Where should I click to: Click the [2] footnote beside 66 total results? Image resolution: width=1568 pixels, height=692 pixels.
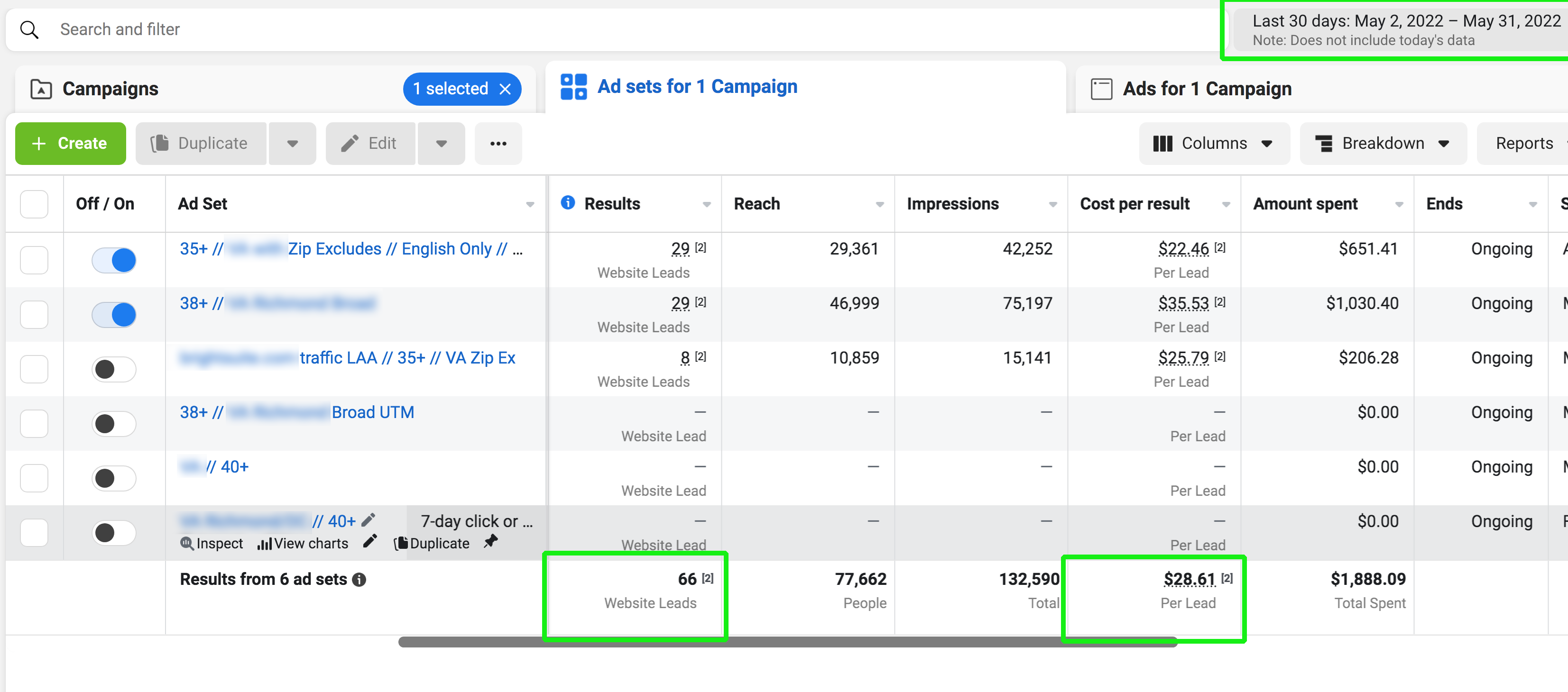(707, 578)
